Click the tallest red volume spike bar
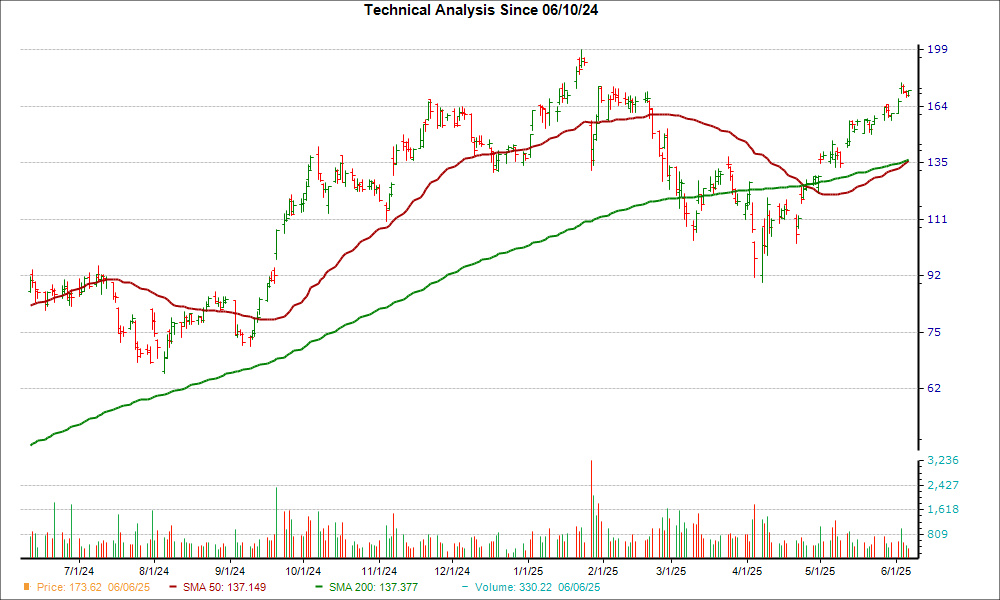This screenshot has height=600, width=1000. (592, 509)
